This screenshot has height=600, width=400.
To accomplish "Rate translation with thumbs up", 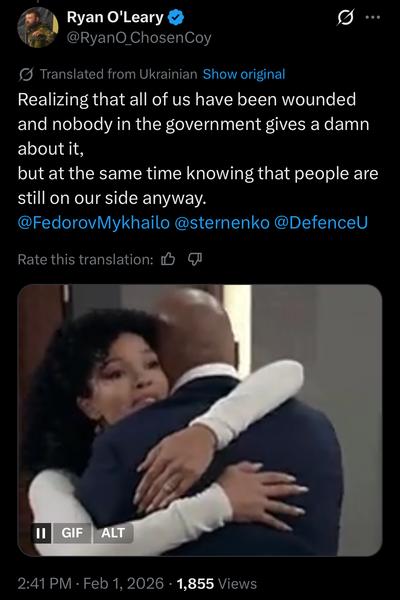I will [168, 260].
